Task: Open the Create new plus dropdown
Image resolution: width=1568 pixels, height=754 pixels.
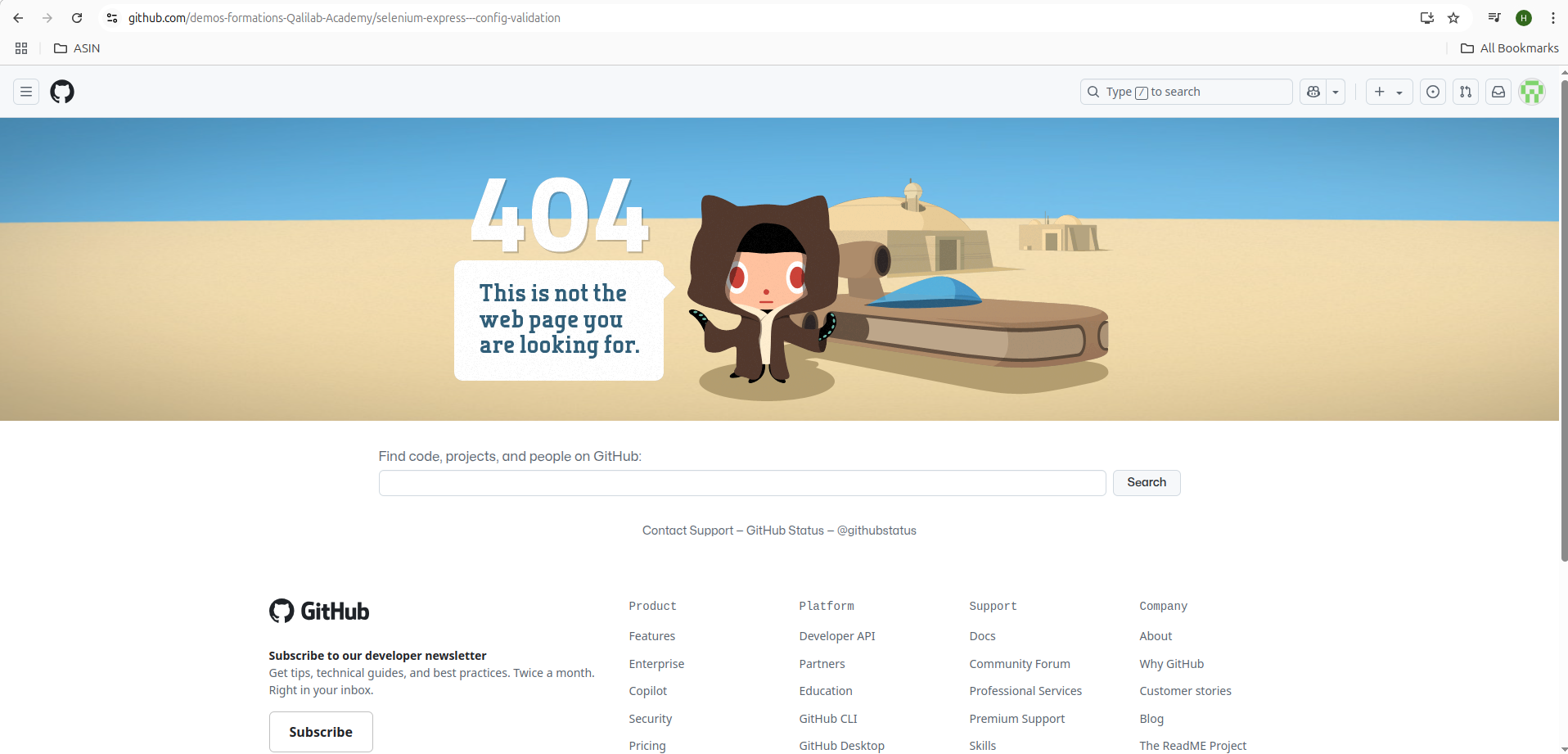Action: point(1389,92)
